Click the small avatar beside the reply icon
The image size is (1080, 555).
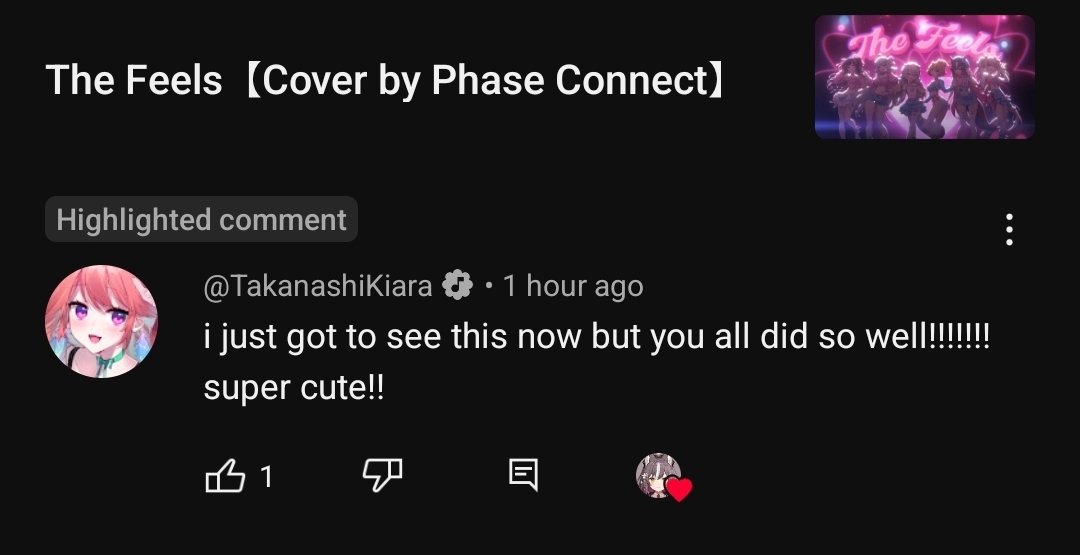pos(657,474)
